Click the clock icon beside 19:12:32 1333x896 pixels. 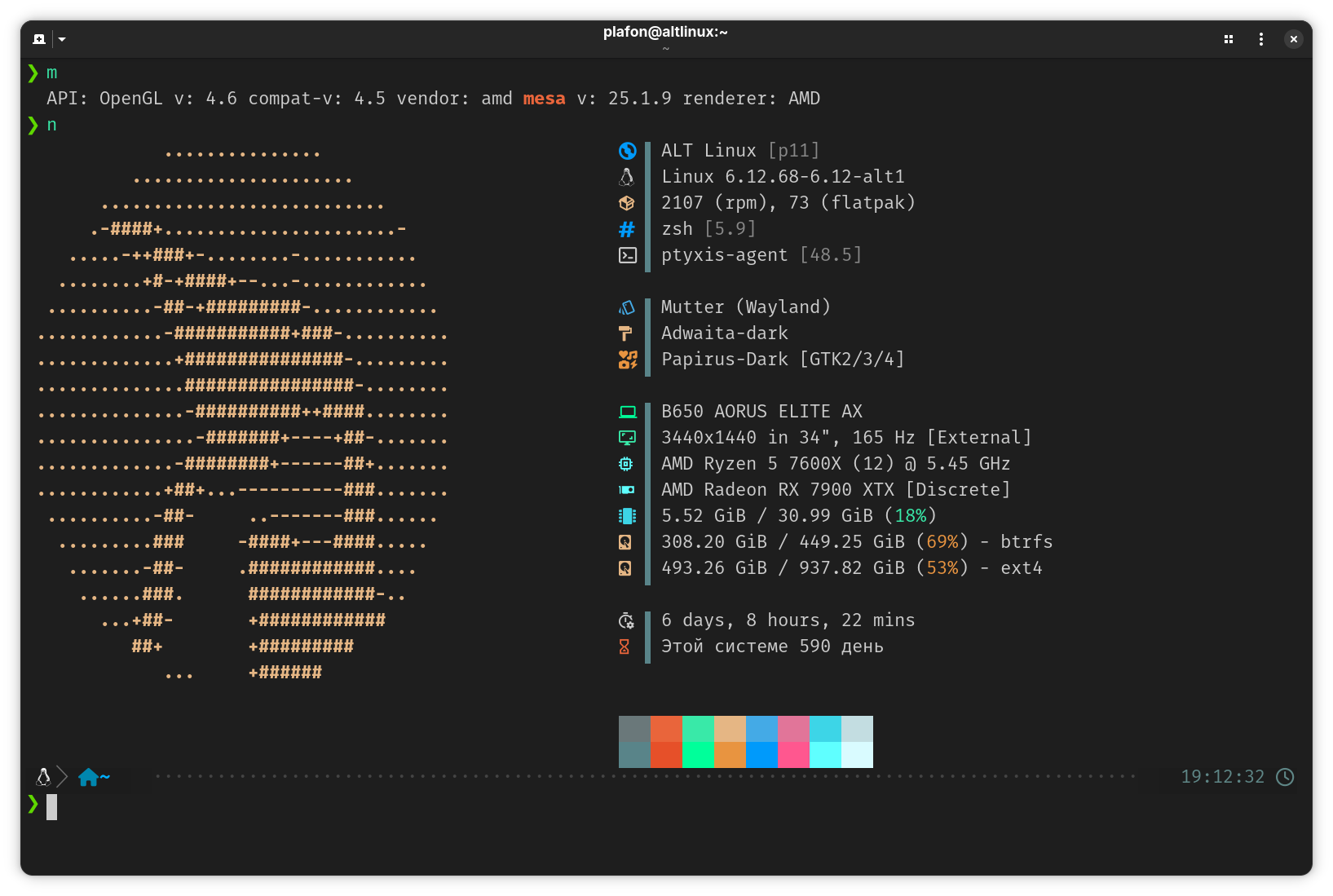1285,777
